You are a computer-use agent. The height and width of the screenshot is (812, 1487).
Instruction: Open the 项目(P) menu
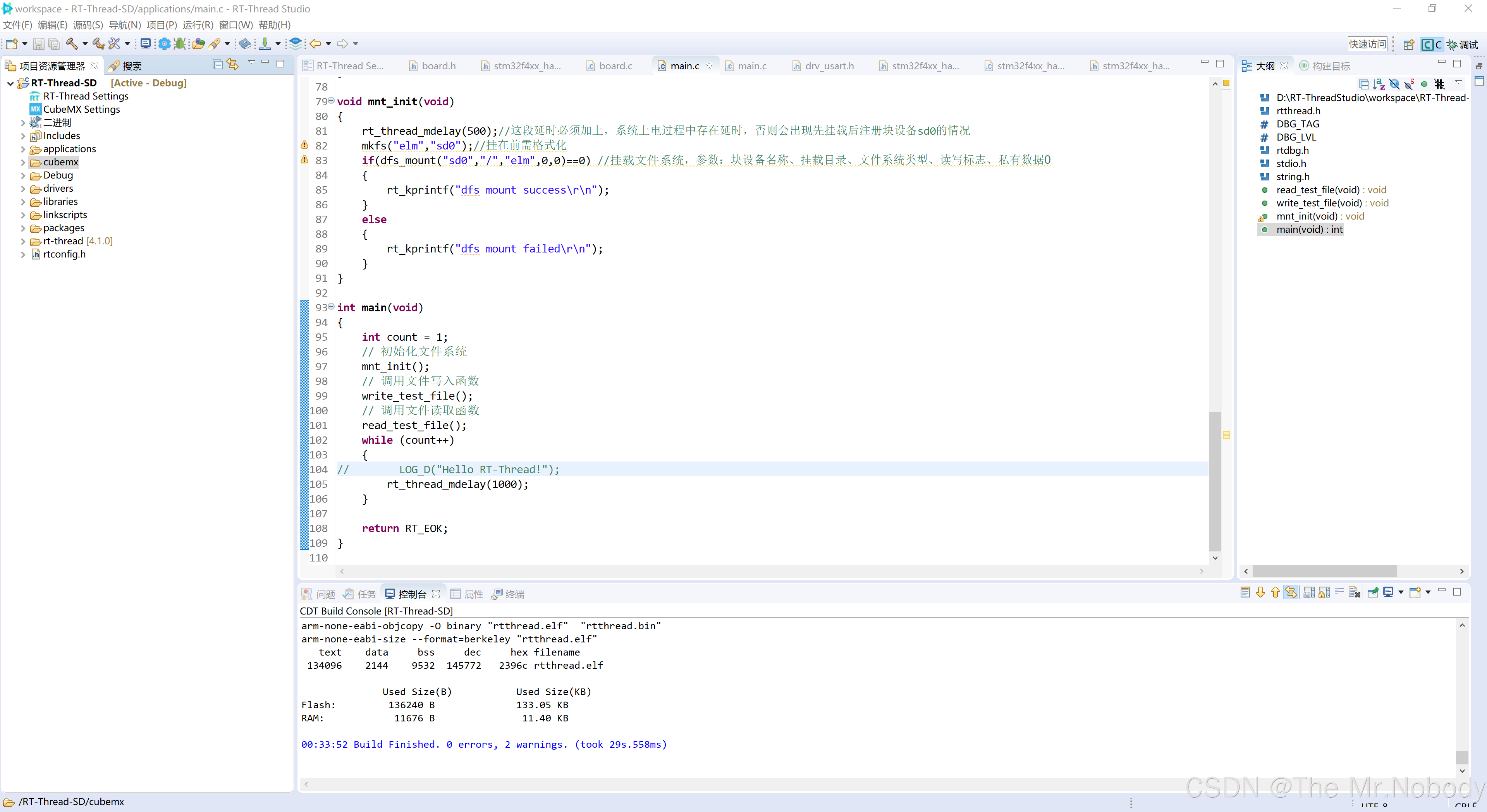(161, 25)
